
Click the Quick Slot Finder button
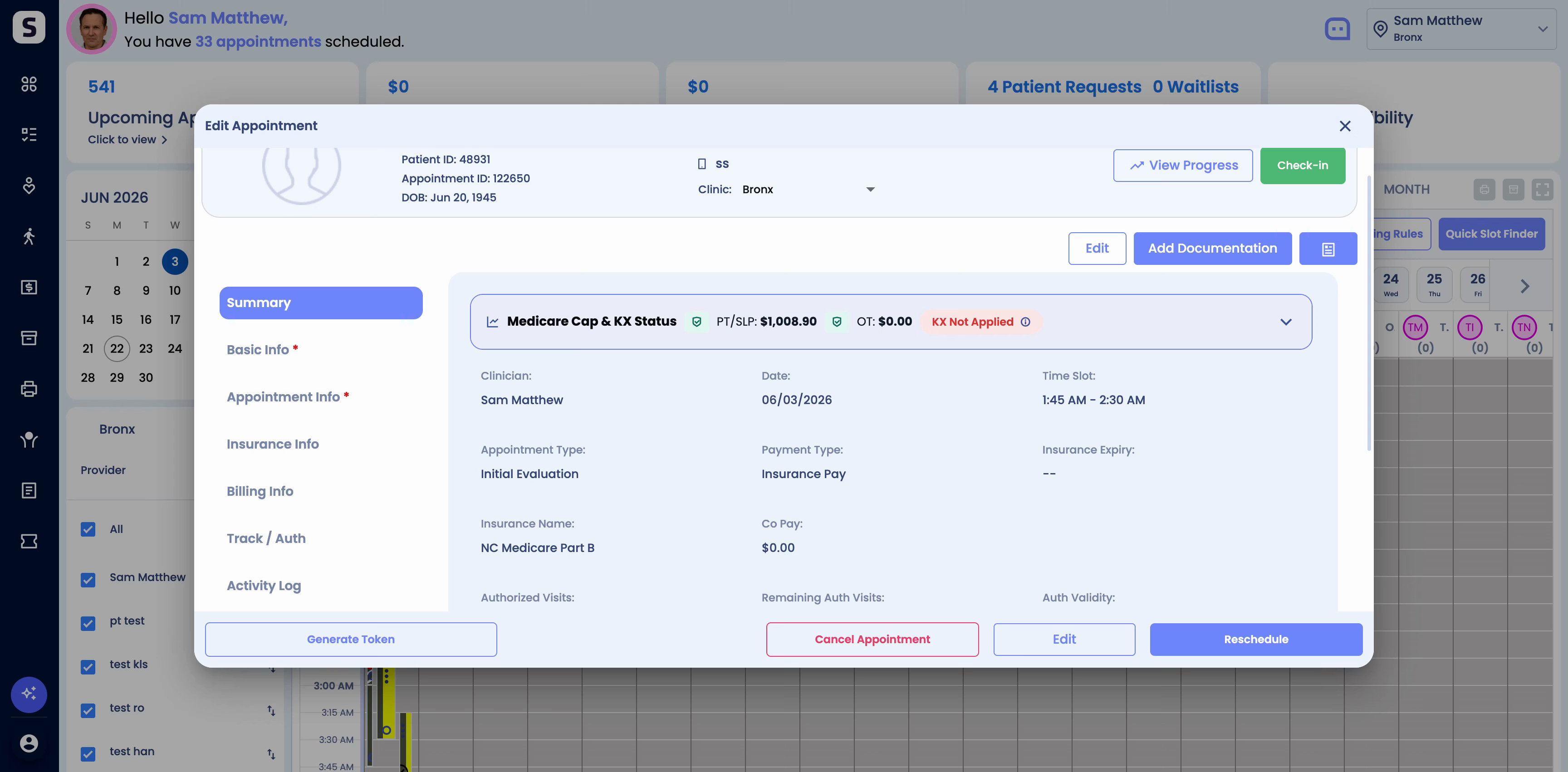1491,234
